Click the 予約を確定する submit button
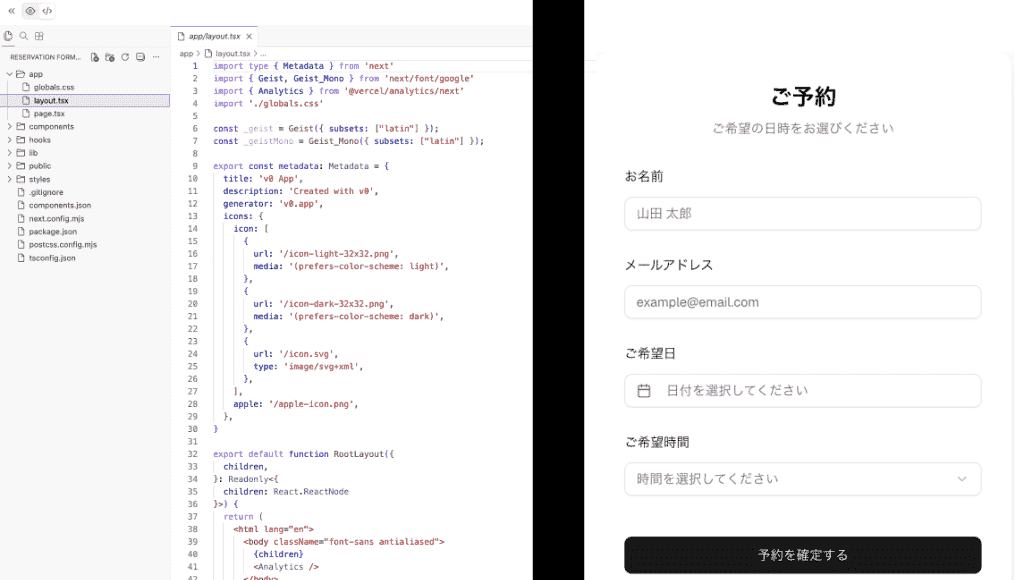 [x=803, y=555]
